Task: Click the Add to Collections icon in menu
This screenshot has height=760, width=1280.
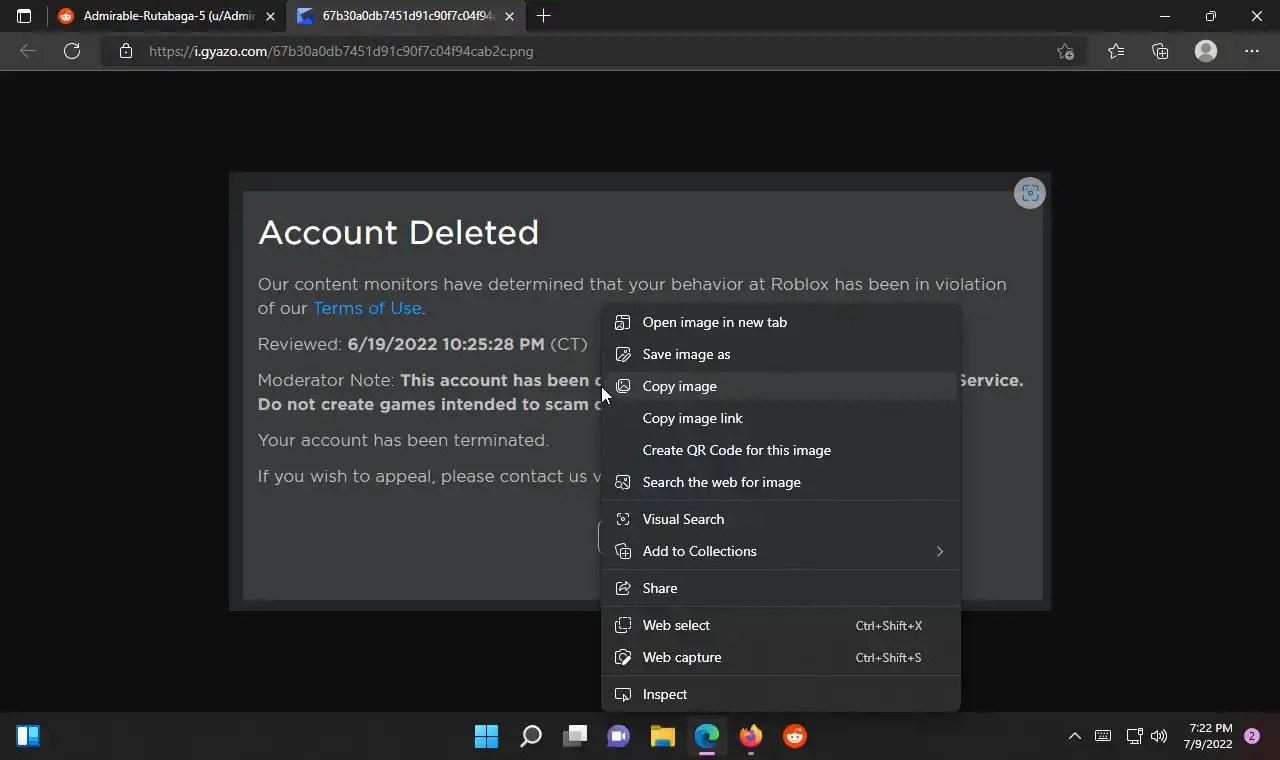Action: (x=623, y=551)
